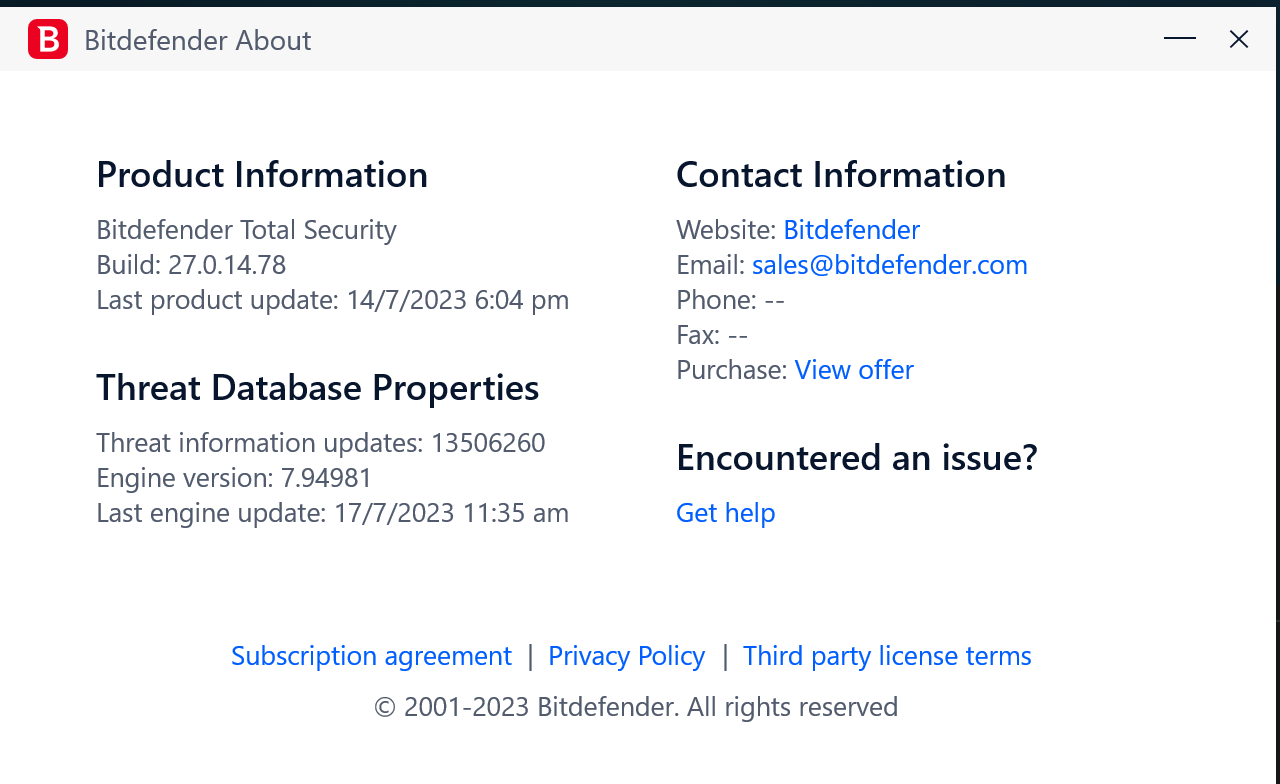Click the Last engine update line

[332, 513]
